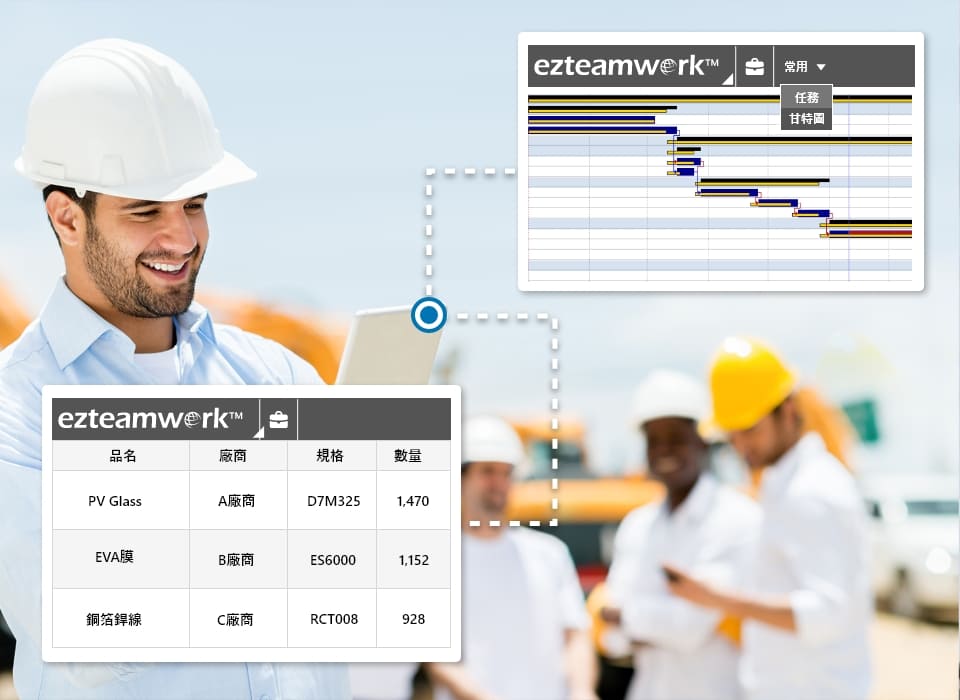
Task: Select 任務 from the dropdown list
Action: pyautogui.click(x=806, y=97)
